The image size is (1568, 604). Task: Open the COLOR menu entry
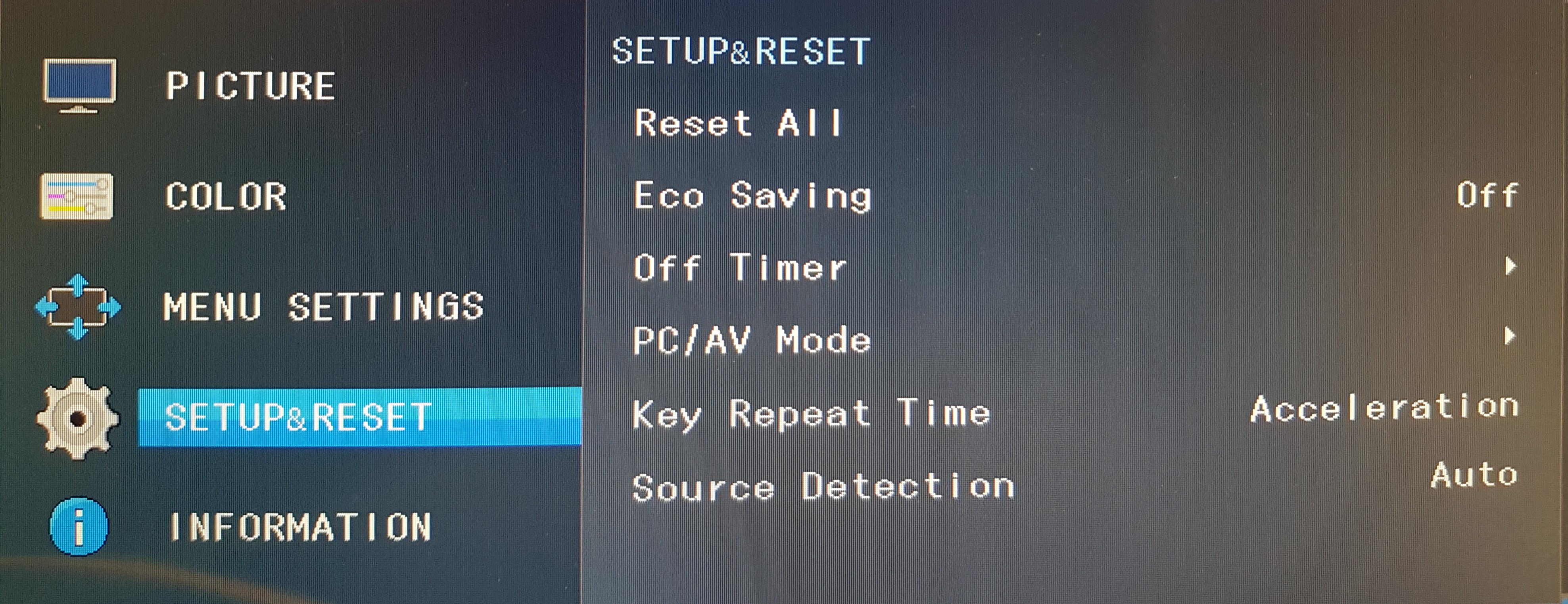coord(226,197)
